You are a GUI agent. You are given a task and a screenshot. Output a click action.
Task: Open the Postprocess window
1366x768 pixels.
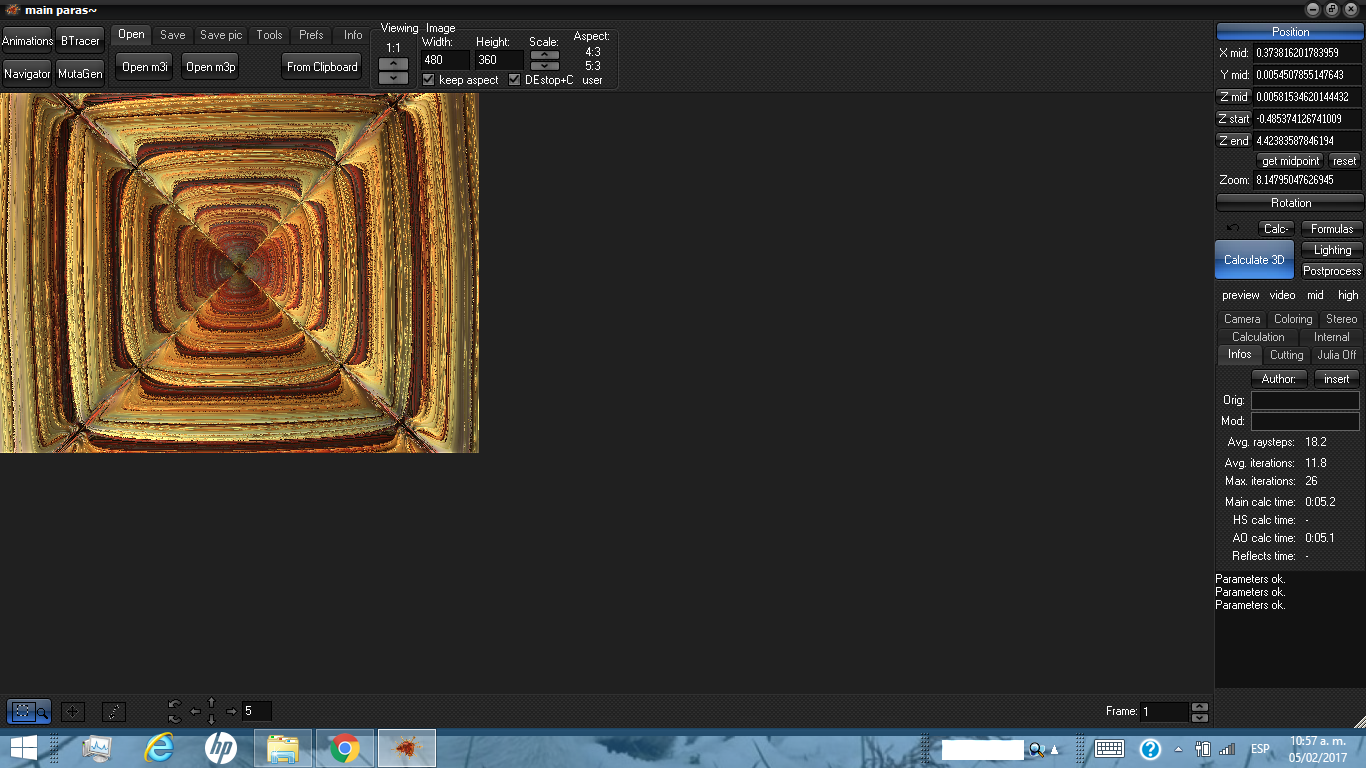click(x=1332, y=271)
